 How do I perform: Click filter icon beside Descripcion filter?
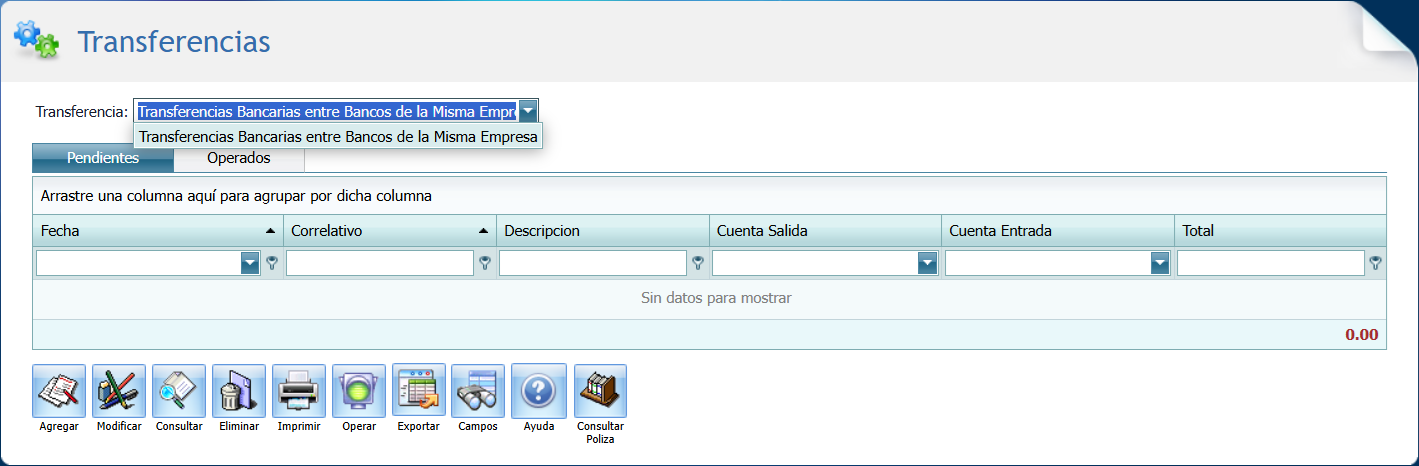click(698, 263)
